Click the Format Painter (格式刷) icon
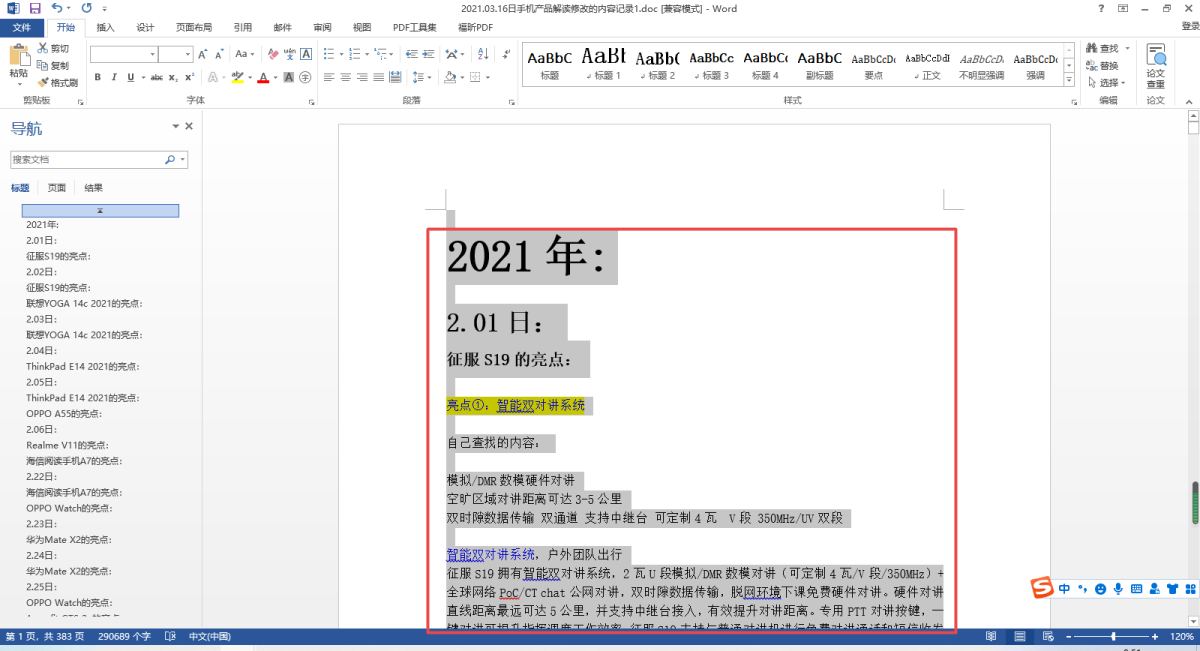This screenshot has width=1200, height=651. (43, 83)
